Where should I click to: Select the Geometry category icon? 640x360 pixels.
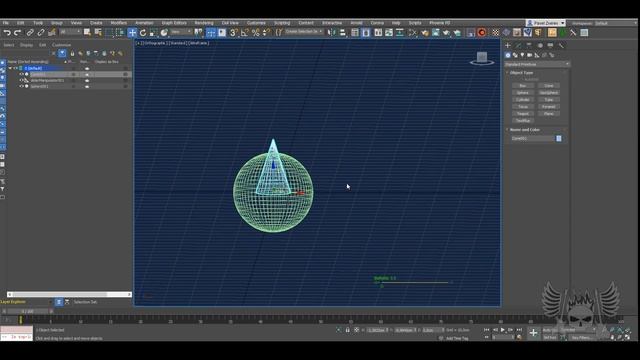(508, 55)
